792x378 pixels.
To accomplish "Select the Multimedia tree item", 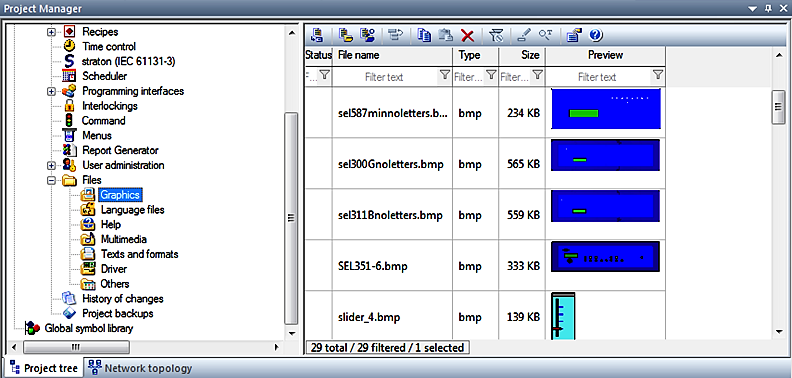I will [124, 239].
